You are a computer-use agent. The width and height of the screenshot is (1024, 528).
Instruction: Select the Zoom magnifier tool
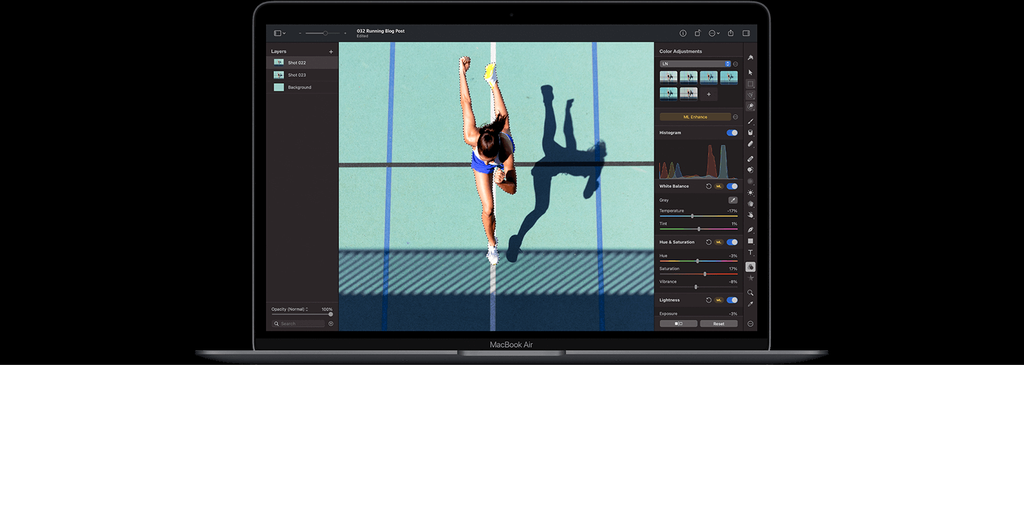[750, 293]
